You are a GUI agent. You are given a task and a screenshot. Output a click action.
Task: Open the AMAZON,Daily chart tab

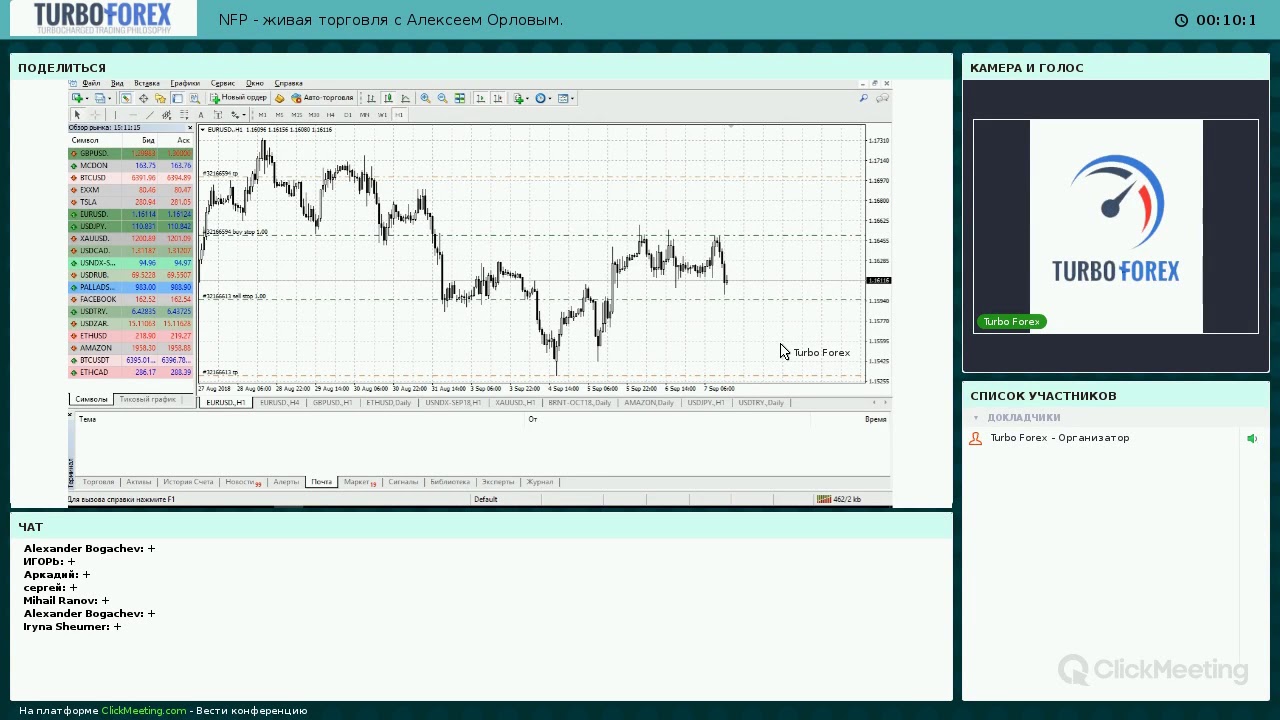[649, 402]
